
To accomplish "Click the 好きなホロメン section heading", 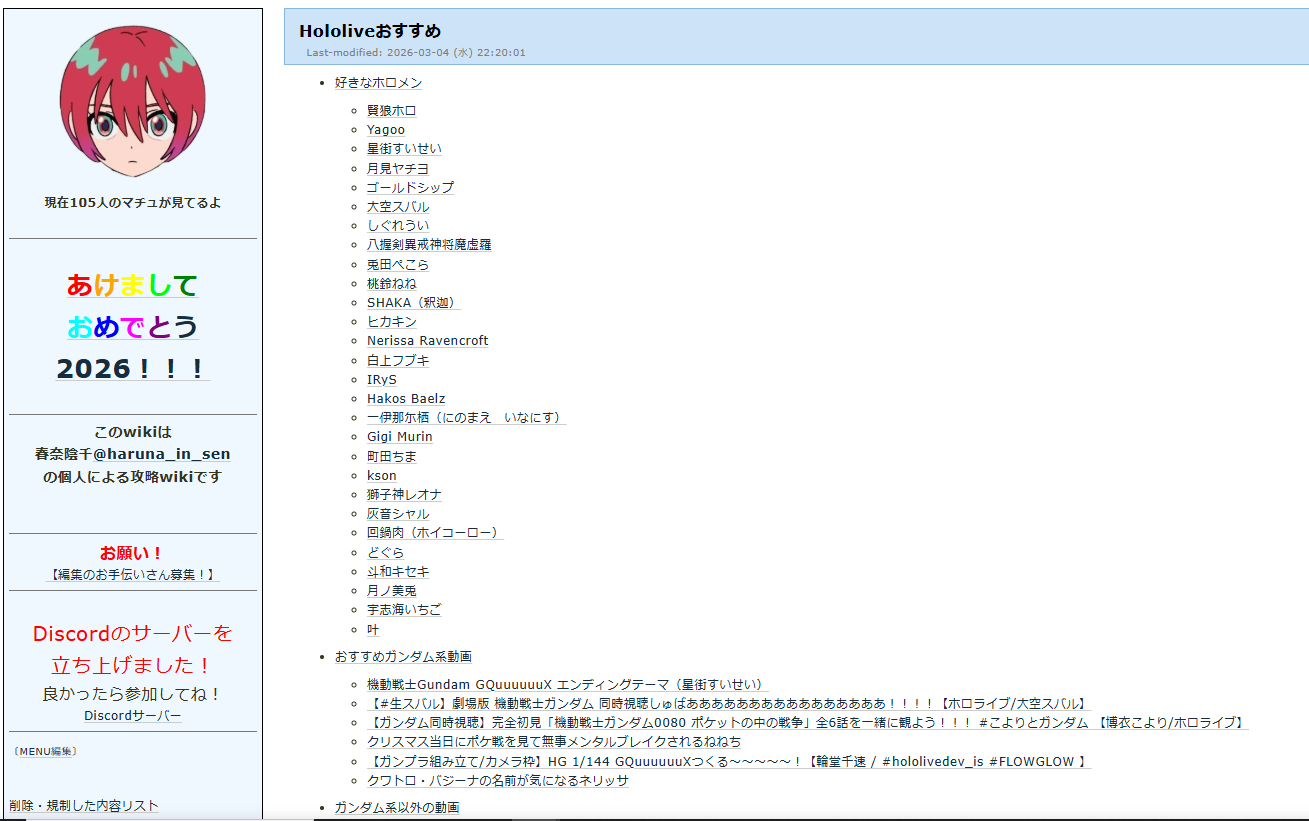I will tap(378, 83).
